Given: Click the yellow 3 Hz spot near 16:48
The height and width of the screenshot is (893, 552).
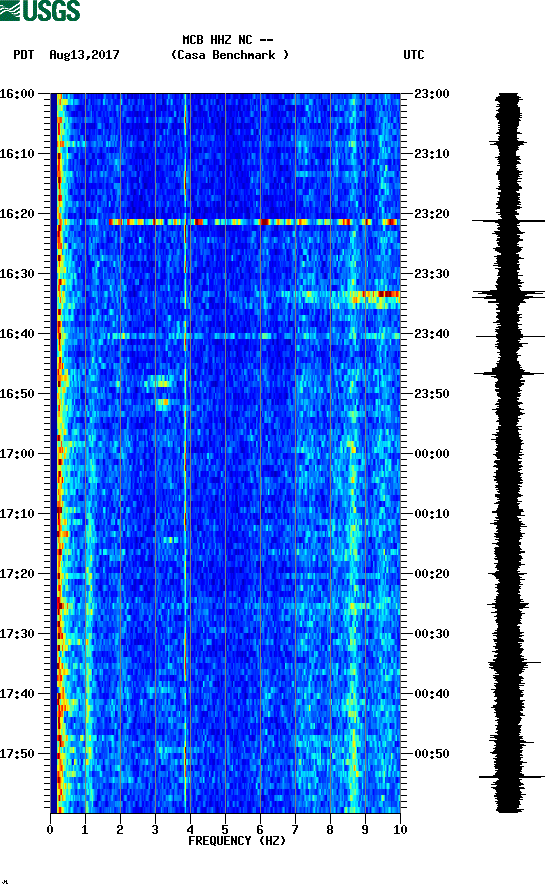Looking at the screenshot, I should (x=163, y=384).
